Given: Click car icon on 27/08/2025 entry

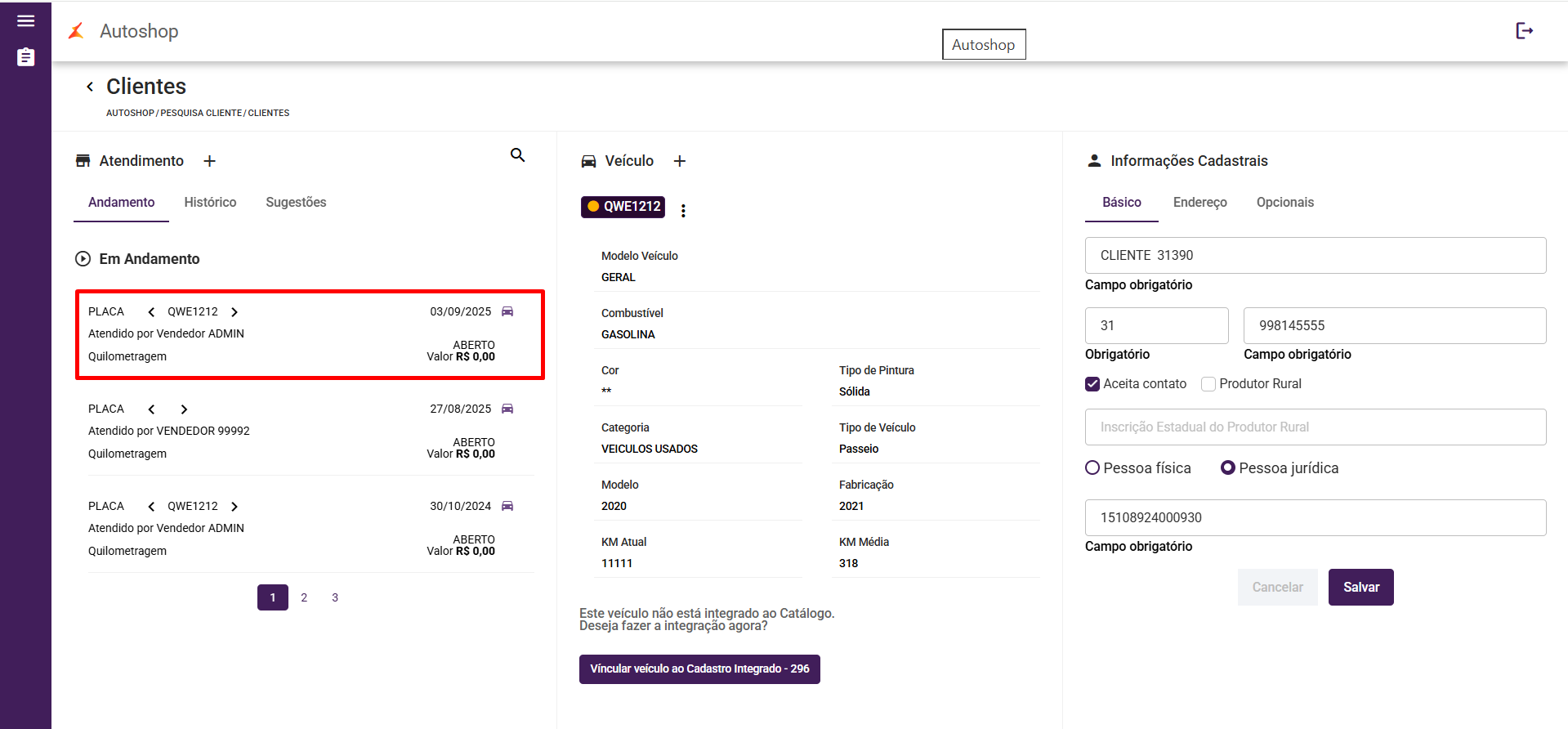Looking at the screenshot, I should point(507,409).
